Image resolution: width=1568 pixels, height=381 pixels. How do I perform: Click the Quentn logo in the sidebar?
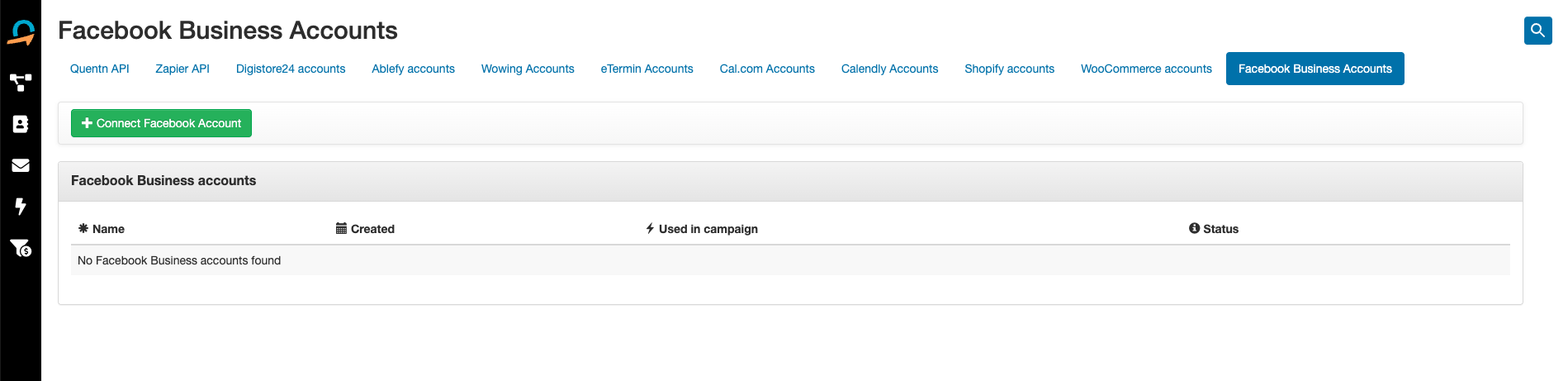pyautogui.click(x=21, y=33)
